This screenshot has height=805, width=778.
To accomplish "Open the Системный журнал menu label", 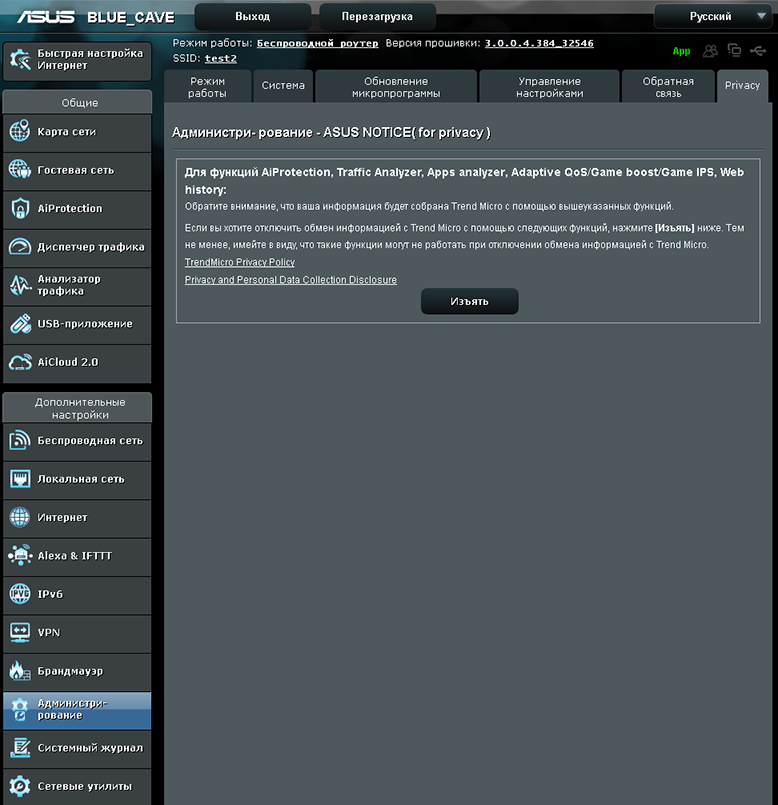I will pos(90,748).
